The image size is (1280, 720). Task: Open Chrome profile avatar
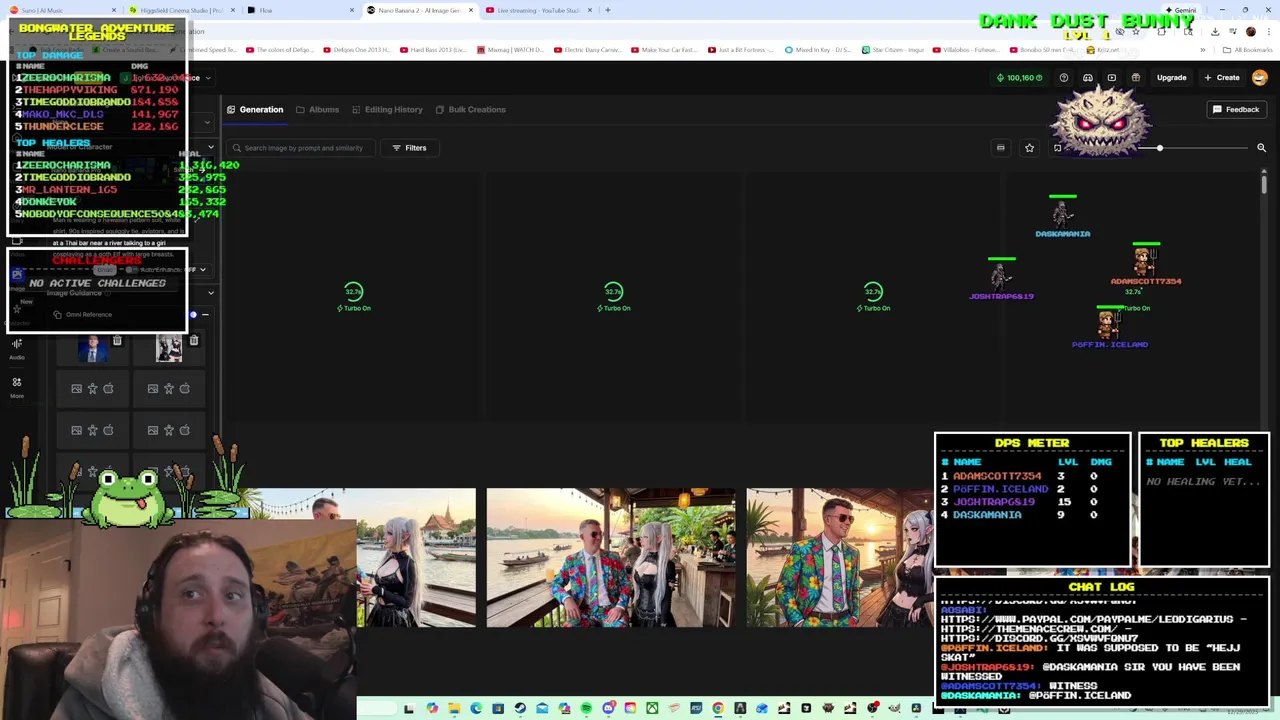[1250, 31]
